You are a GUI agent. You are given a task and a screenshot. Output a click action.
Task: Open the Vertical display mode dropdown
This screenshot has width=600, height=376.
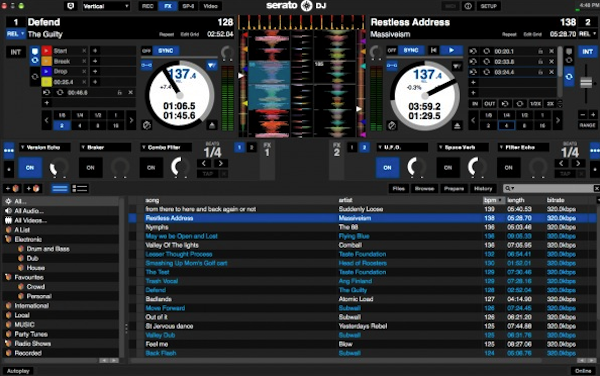(106, 6)
